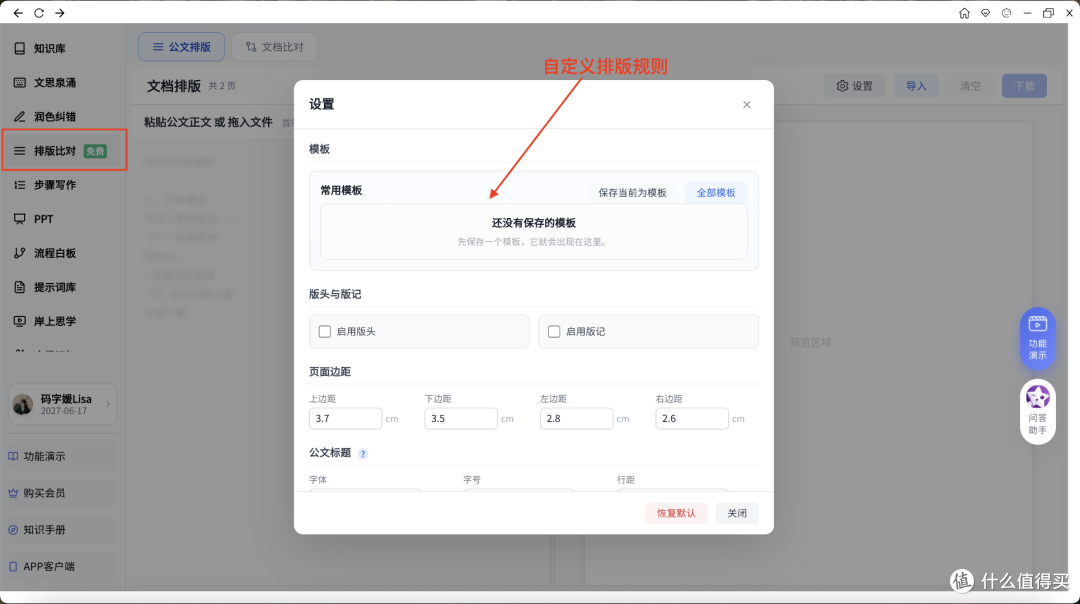Open the 功能演示 floating button

tap(1037, 338)
